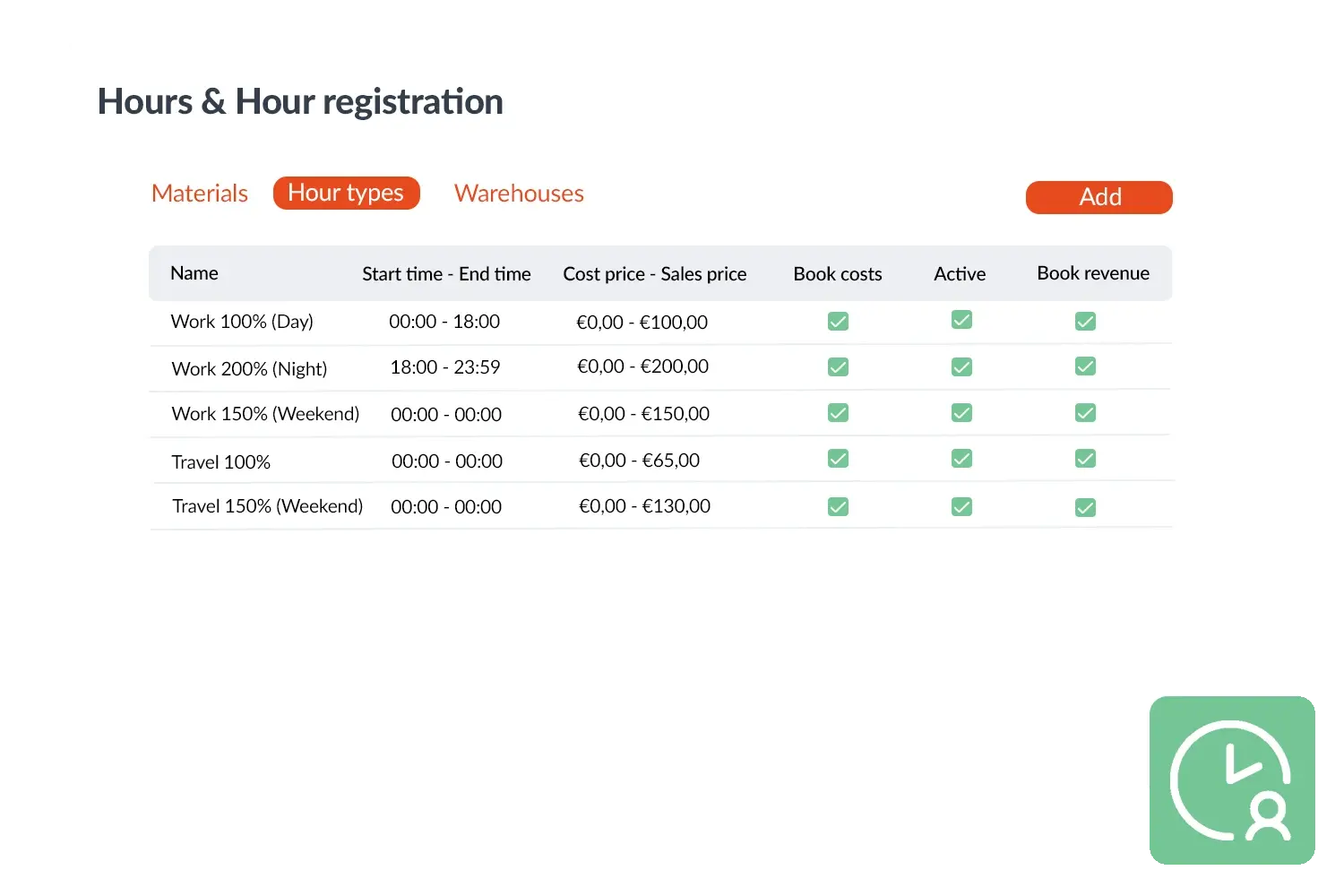Toggle Book costs for Work 150% (Weekend)

tap(838, 413)
